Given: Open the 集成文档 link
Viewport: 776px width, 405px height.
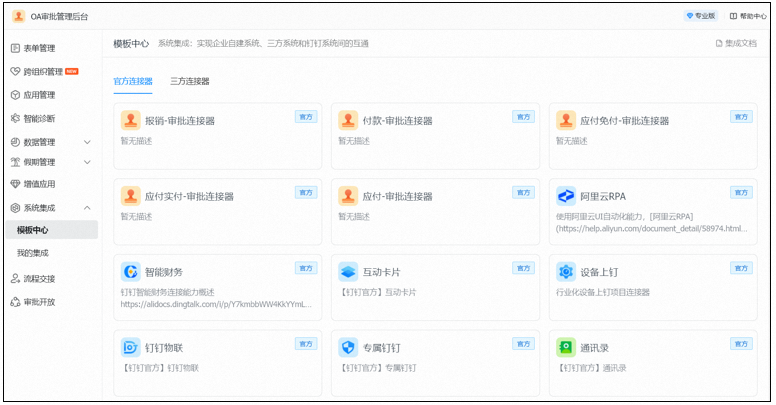Looking at the screenshot, I should point(736,44).
